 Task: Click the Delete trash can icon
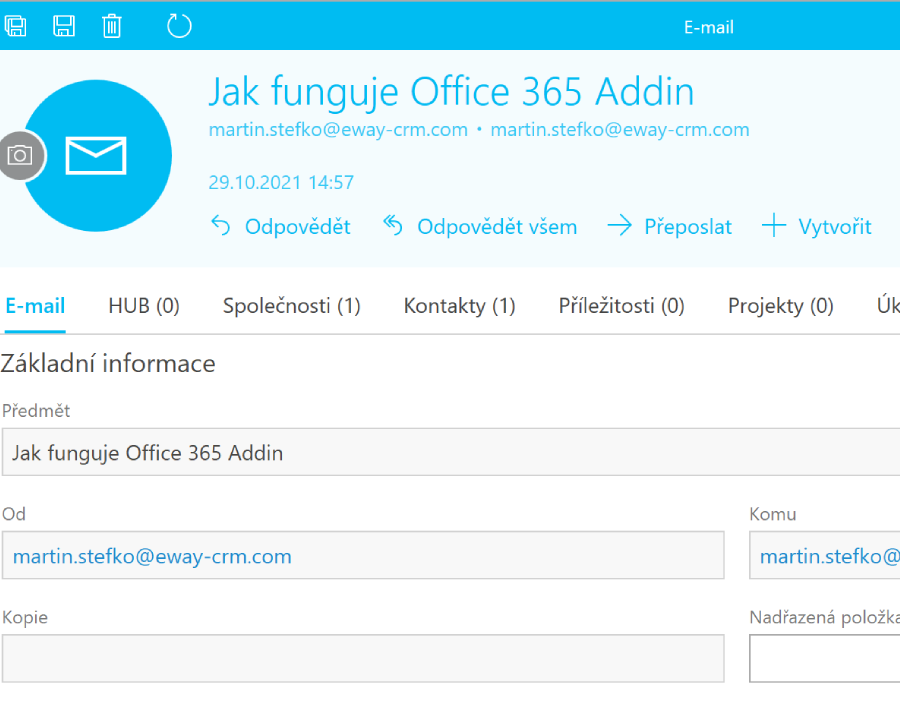(112, 26)
